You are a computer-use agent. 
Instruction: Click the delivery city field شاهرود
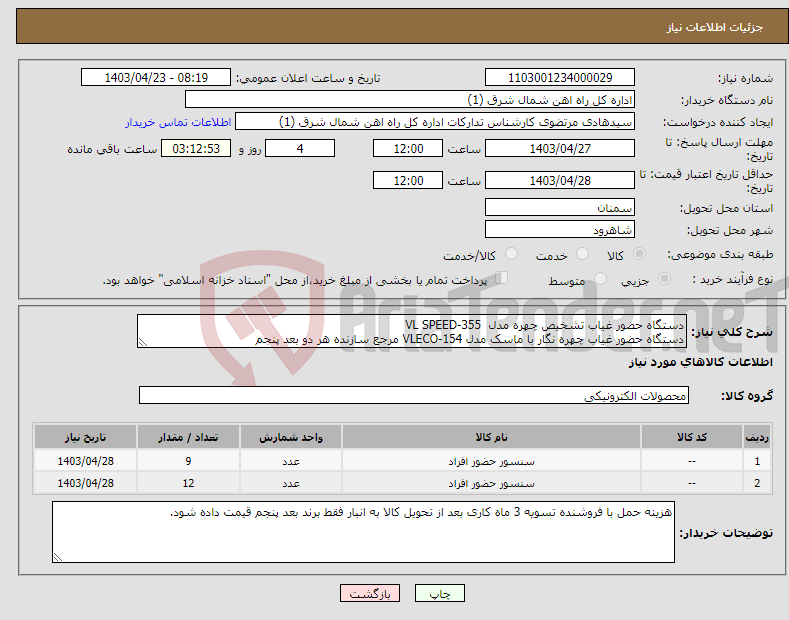click(x=560, y=229)
